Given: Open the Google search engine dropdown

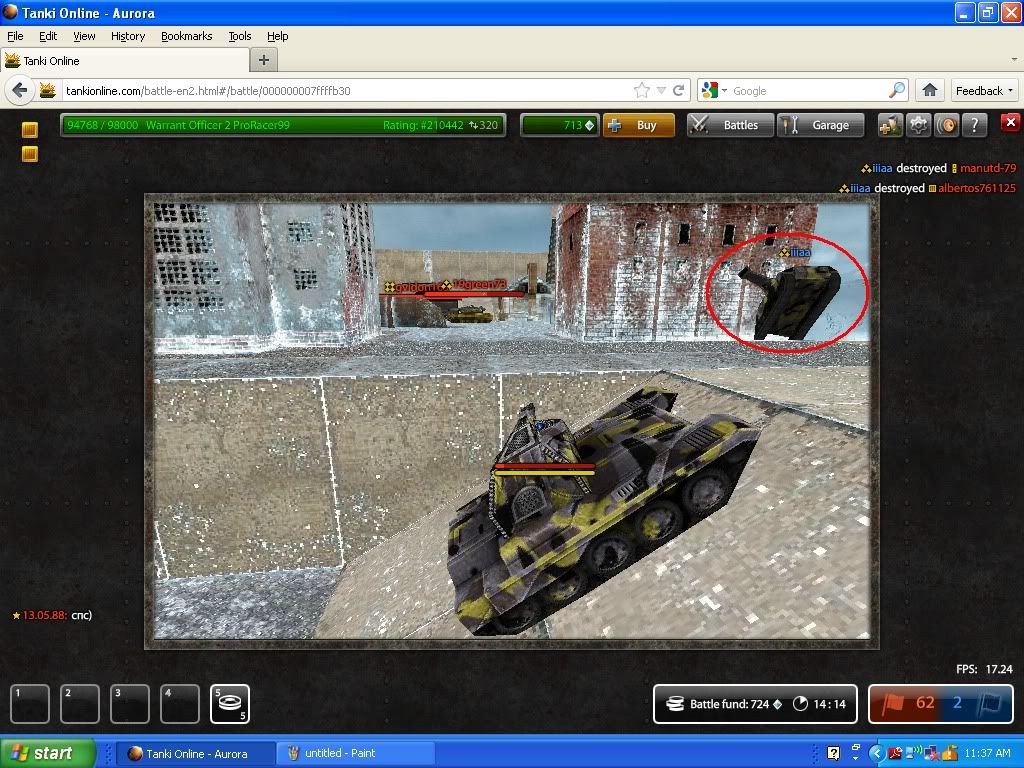Looking at the screenshot, I should coord(716,90).
